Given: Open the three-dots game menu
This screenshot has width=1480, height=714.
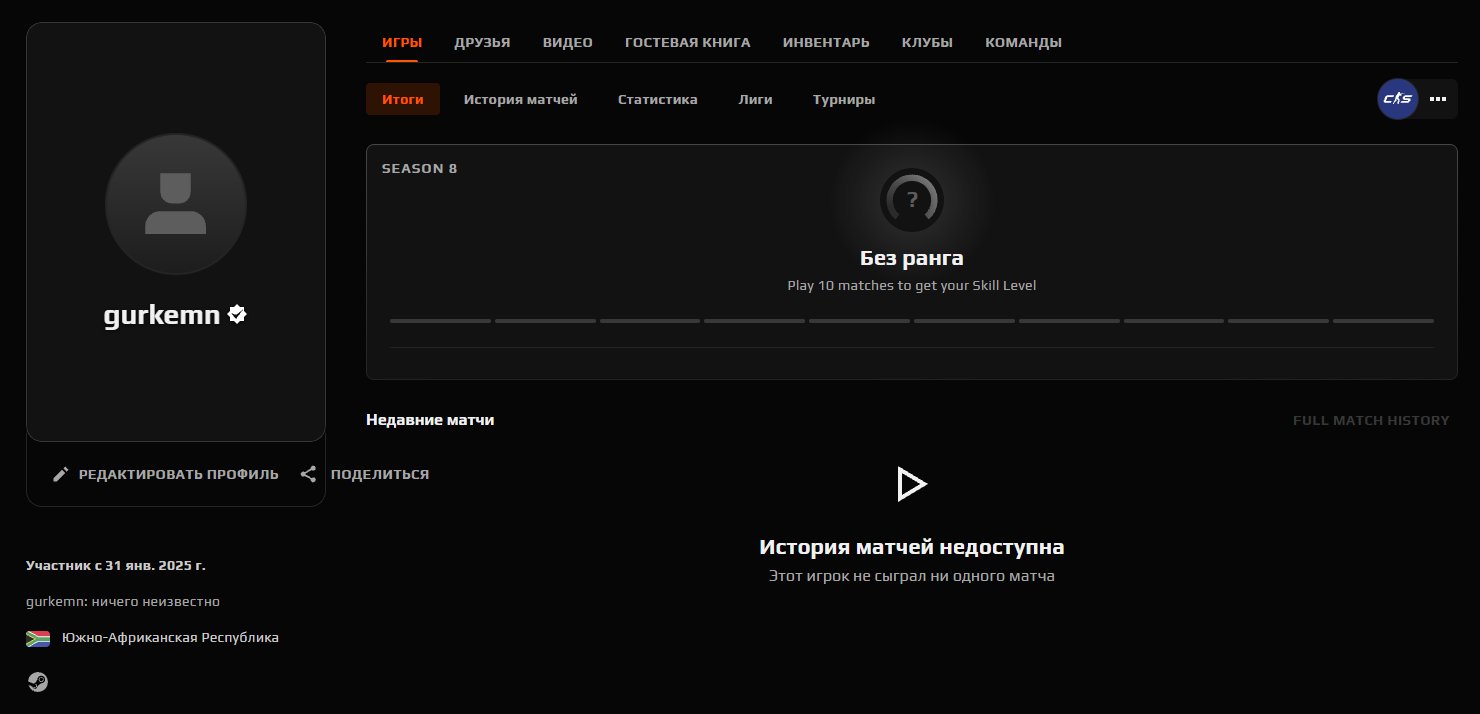Looking at the screenshot, I should point(1438,99).
